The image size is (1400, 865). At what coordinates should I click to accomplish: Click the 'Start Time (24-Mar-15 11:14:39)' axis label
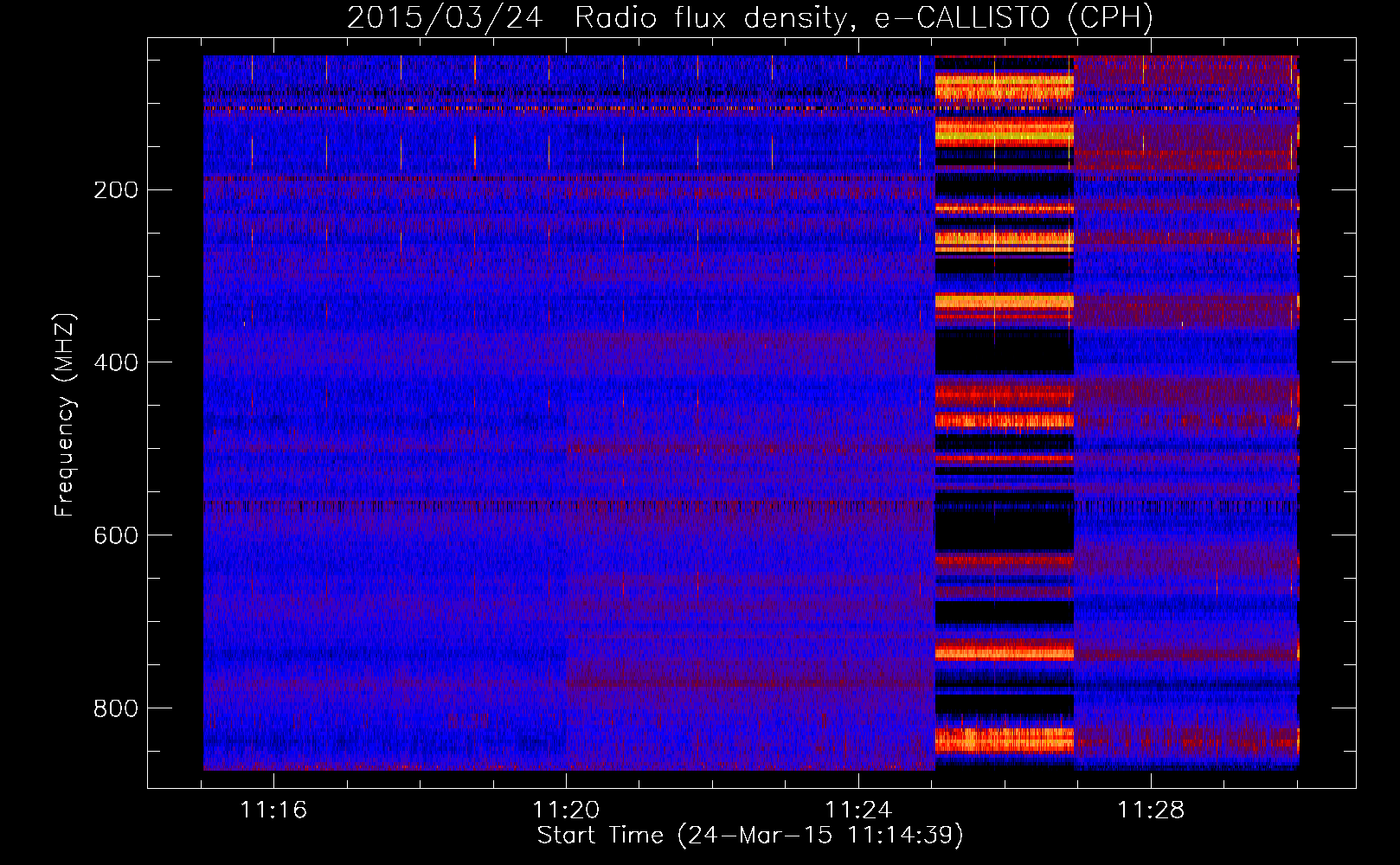[x=750, y=836]
